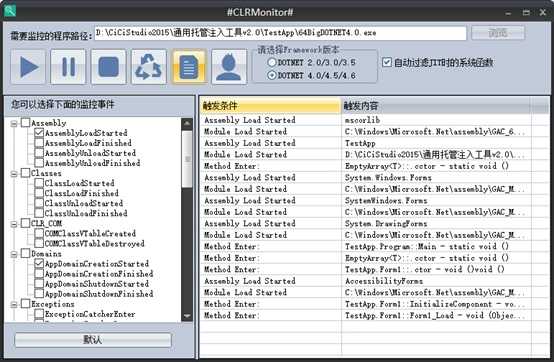Click the 触发内容 column header
The image size is (554, 362).
(x=436, y=106)
